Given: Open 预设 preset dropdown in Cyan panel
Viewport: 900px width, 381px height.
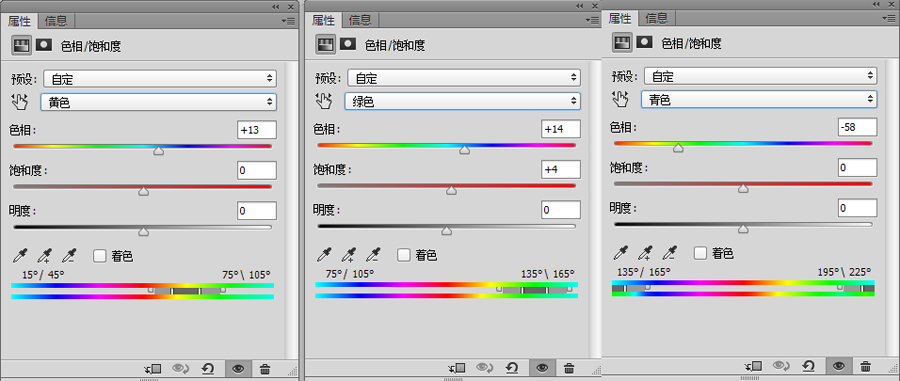Looking at the screenshot, I should pos(761,75).
